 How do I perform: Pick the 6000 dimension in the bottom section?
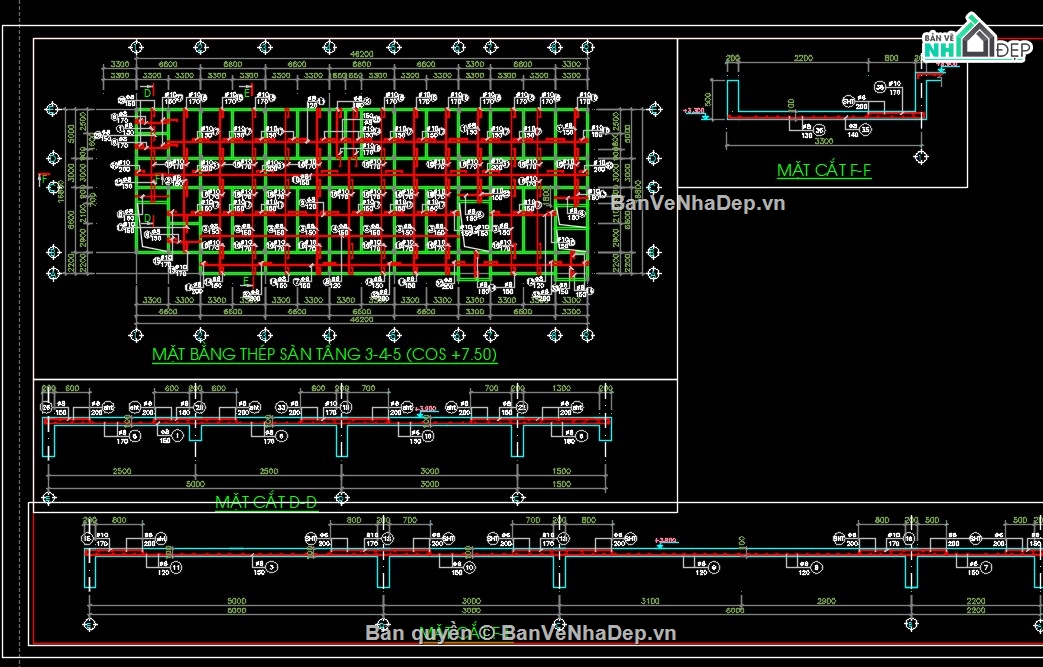pos(735,610)
